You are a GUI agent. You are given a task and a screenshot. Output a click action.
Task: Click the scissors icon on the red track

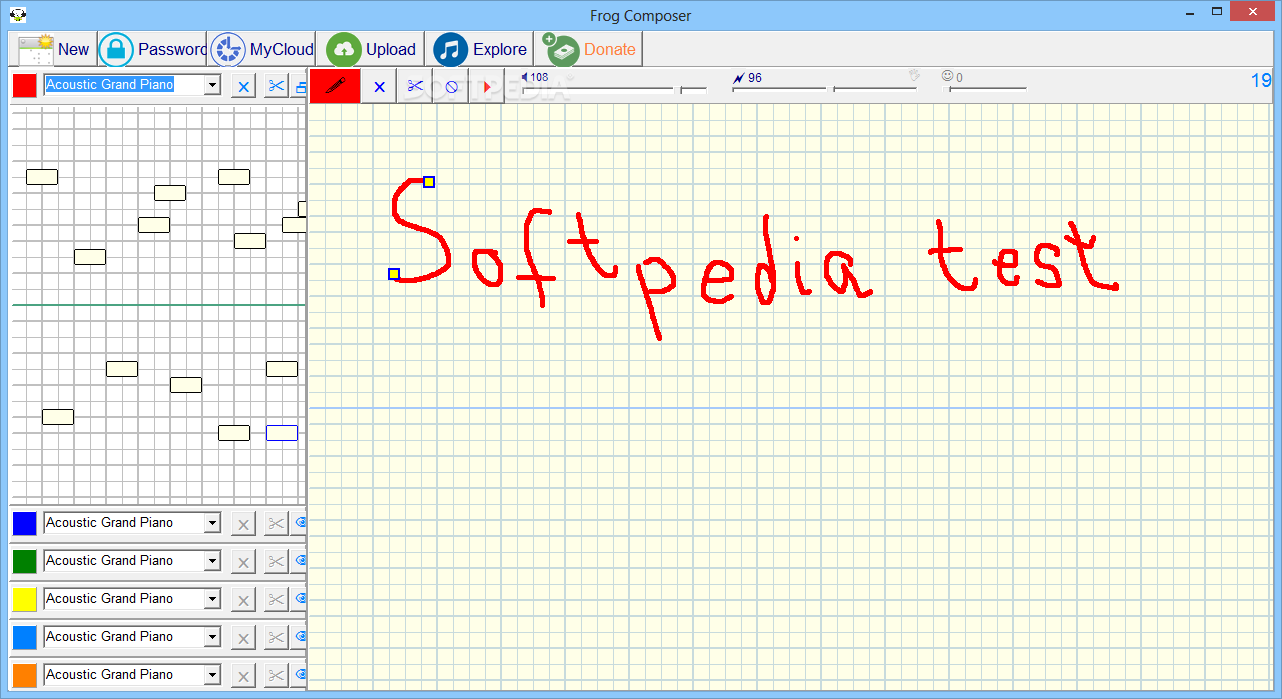pyautogui.click(x=276, y=86)
